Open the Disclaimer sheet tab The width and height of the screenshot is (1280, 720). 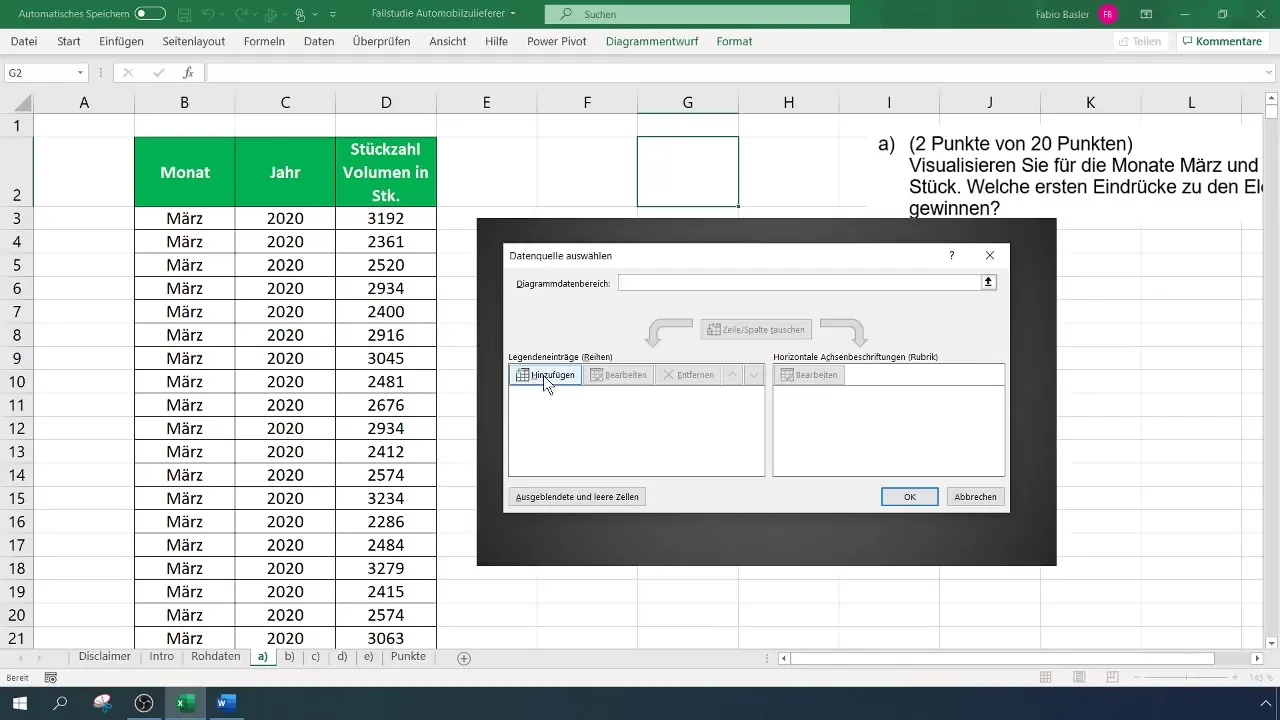tap(105, 657)
